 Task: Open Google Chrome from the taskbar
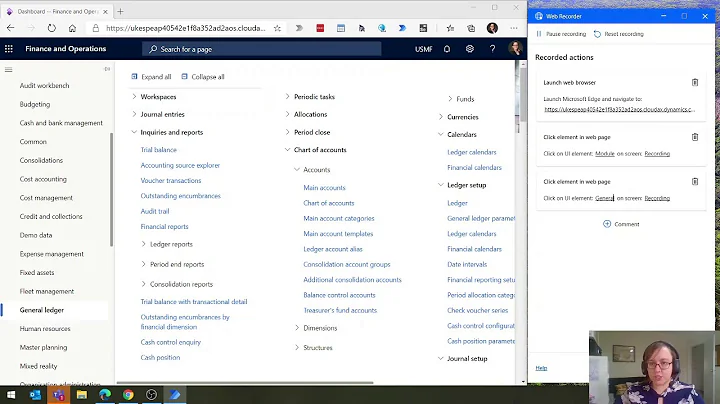click(128, 395)
